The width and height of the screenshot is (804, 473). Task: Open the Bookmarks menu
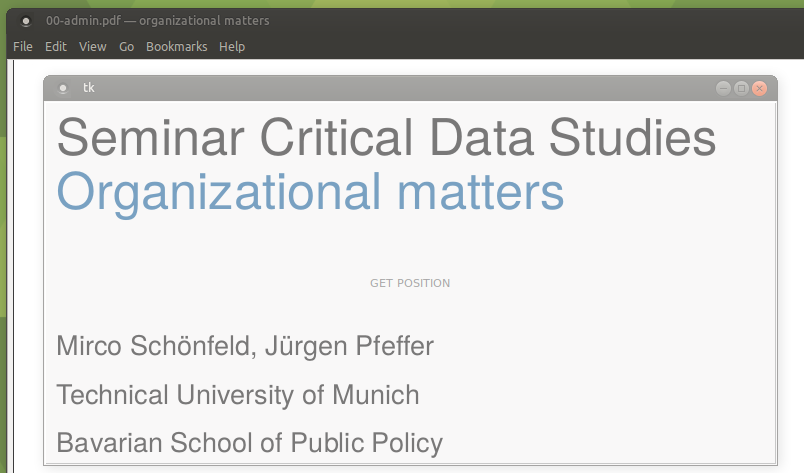click(x=177, y=47)
